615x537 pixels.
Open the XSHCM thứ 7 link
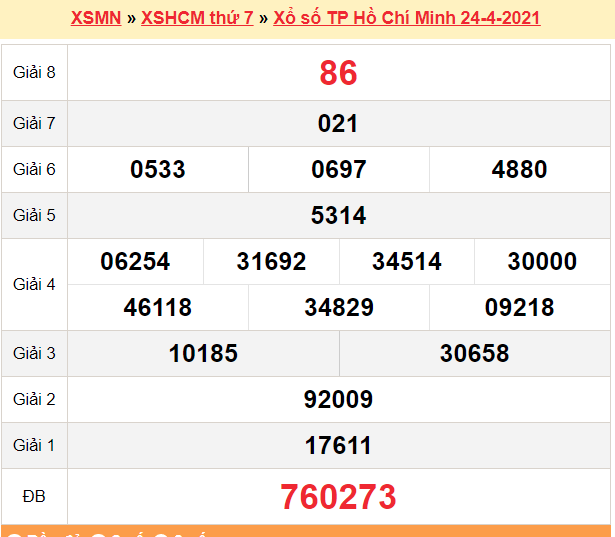click(197, 18)
